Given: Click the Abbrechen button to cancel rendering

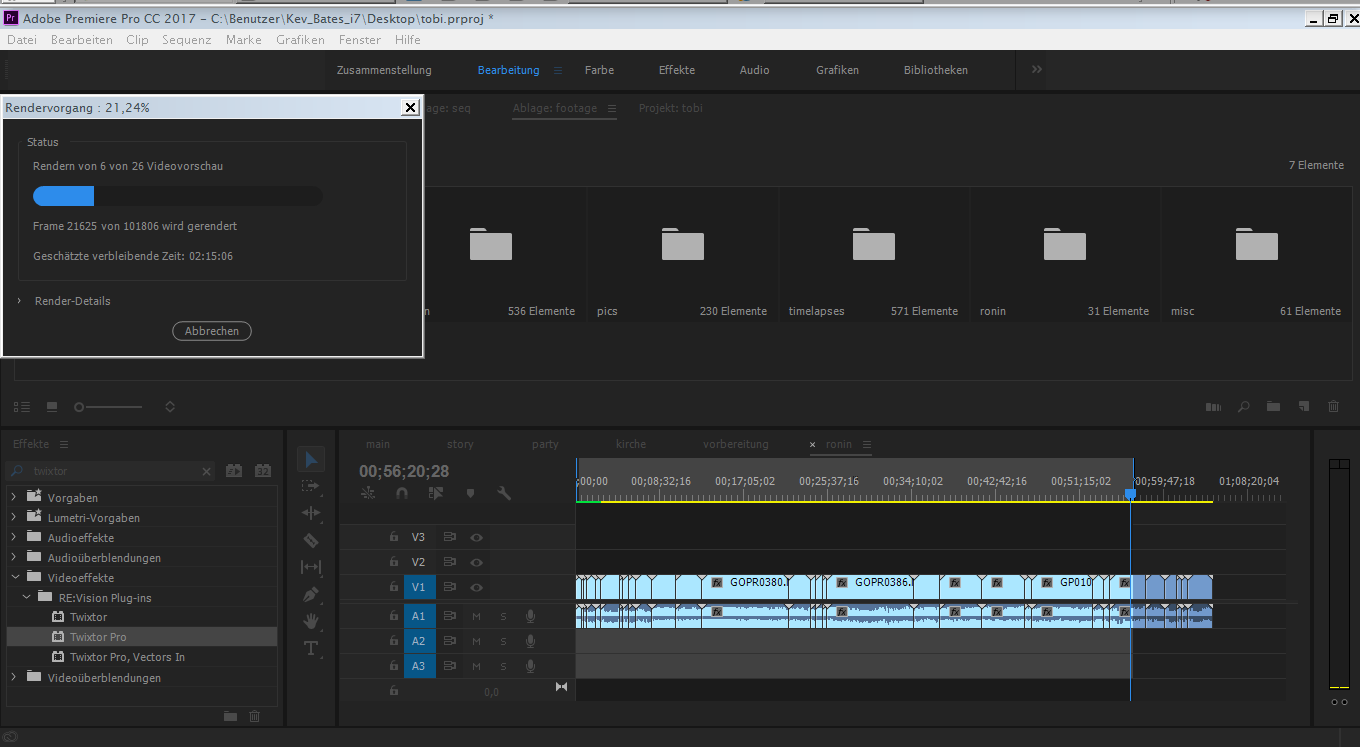Looking at the screenshot, I should [212, 331].
